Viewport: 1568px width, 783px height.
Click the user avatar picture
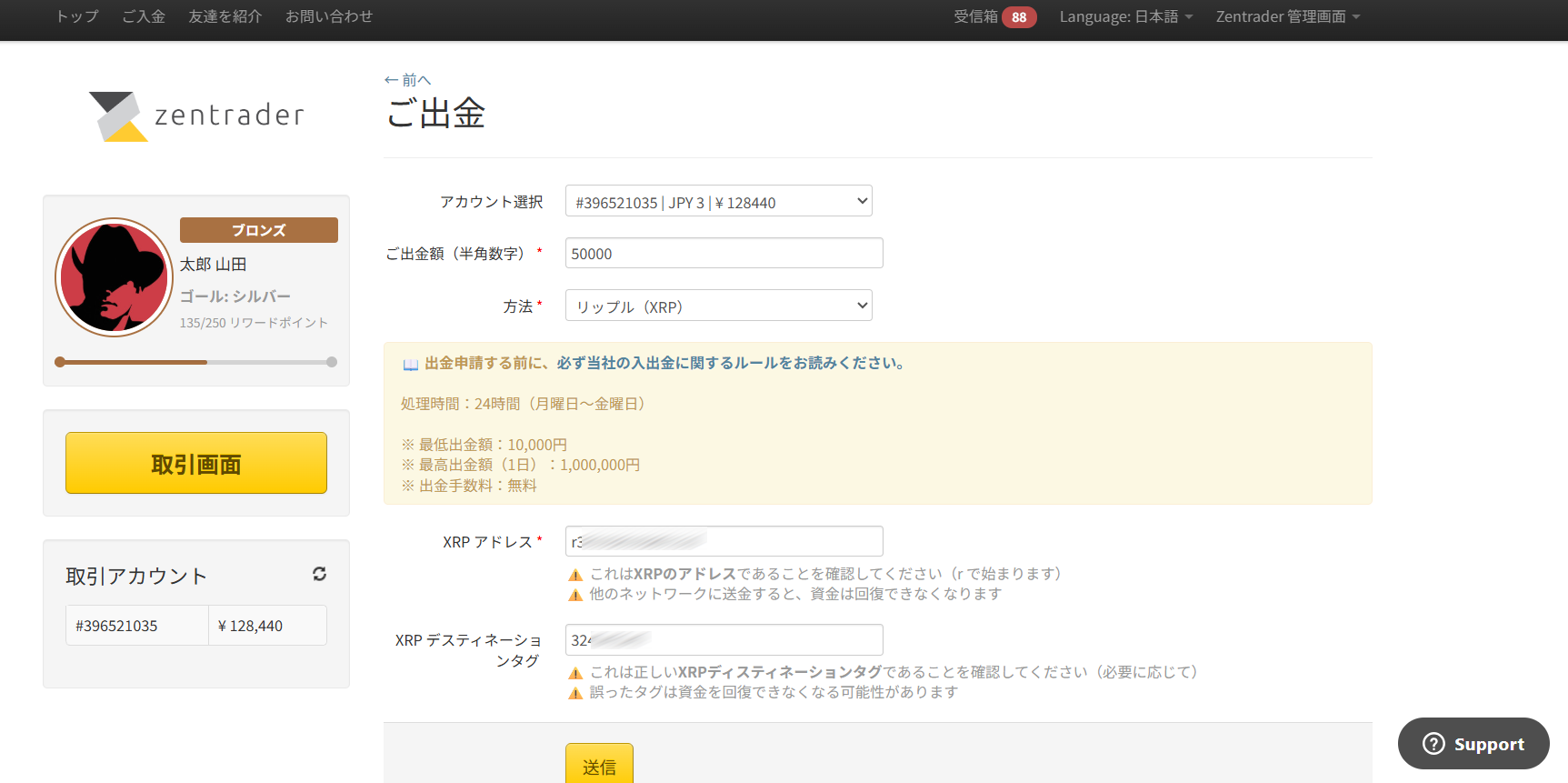click(x=115, y=277)
